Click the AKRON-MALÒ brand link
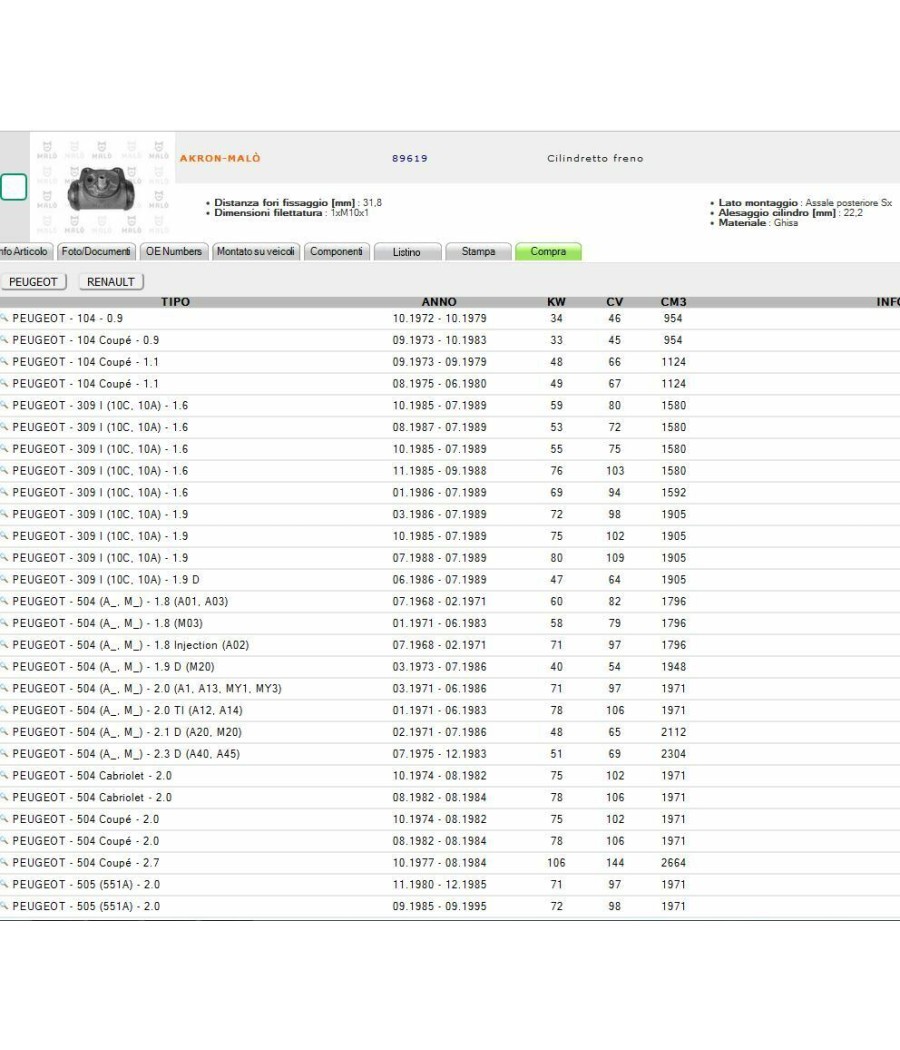This screenshot has width=900, height=1050. [x=220, y=159]
